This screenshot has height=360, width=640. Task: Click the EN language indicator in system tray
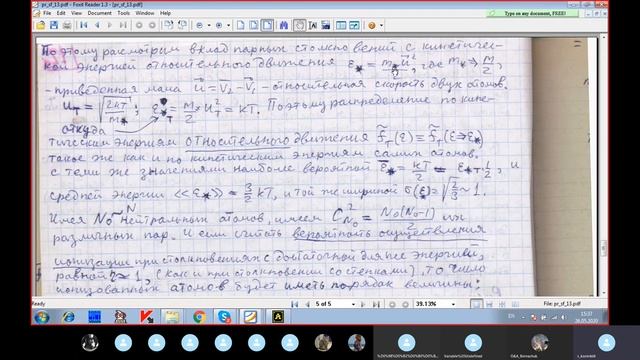pos(511,316)
